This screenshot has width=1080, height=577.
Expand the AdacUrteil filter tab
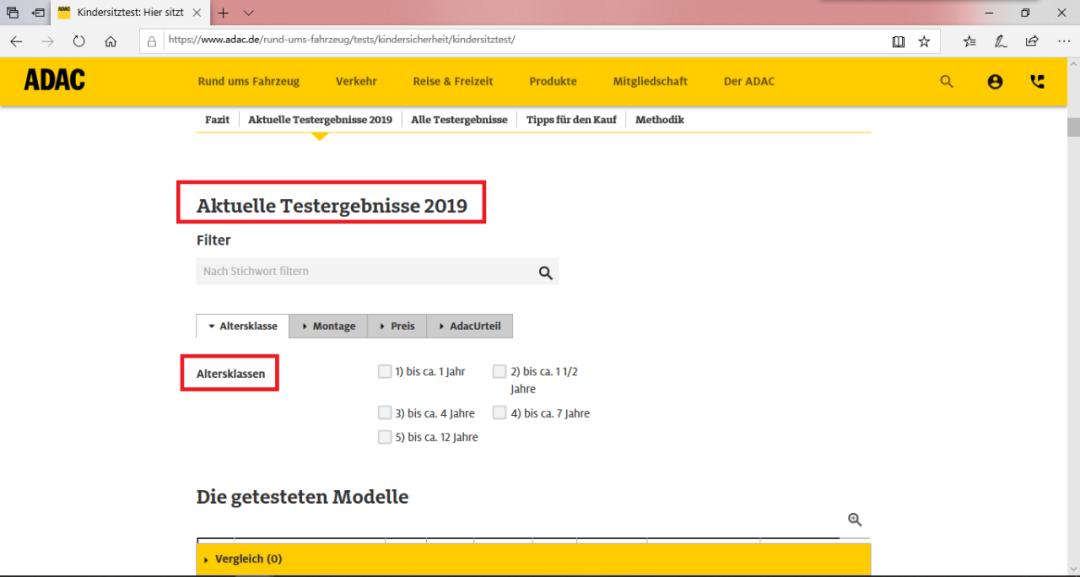pyautogui.click(x=469, y=326)
